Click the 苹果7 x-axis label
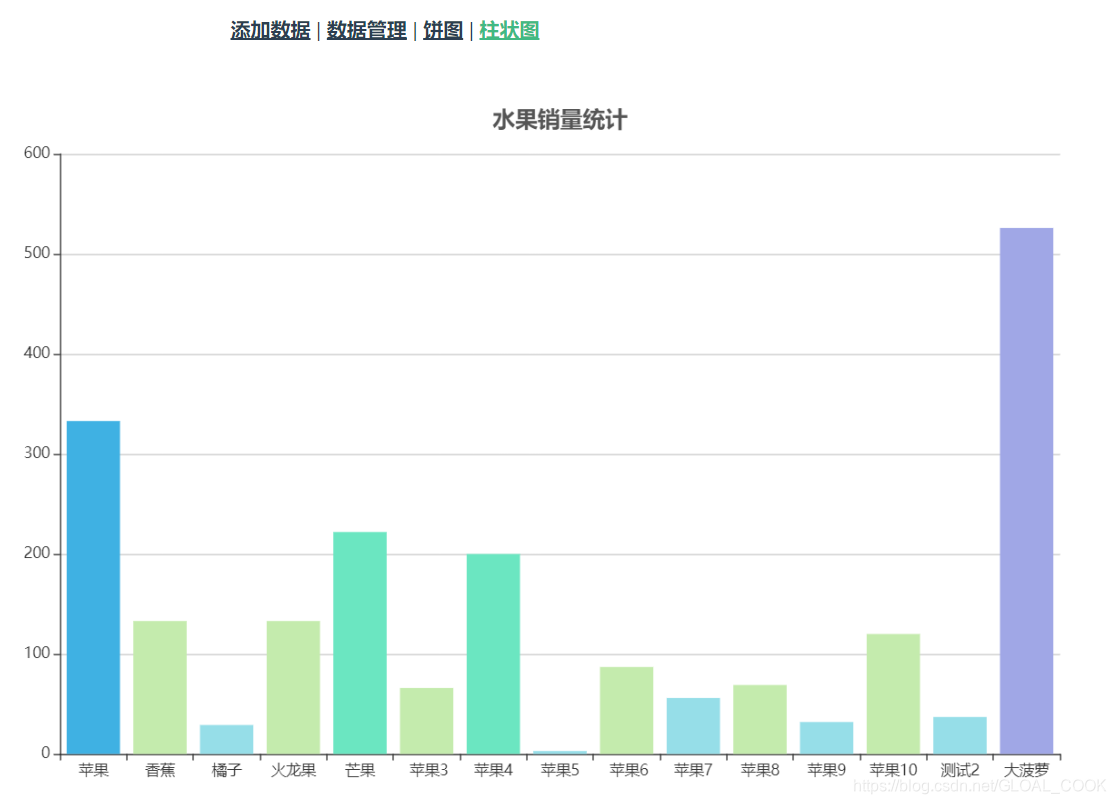Screen dimensions: 1116x804 693,770
